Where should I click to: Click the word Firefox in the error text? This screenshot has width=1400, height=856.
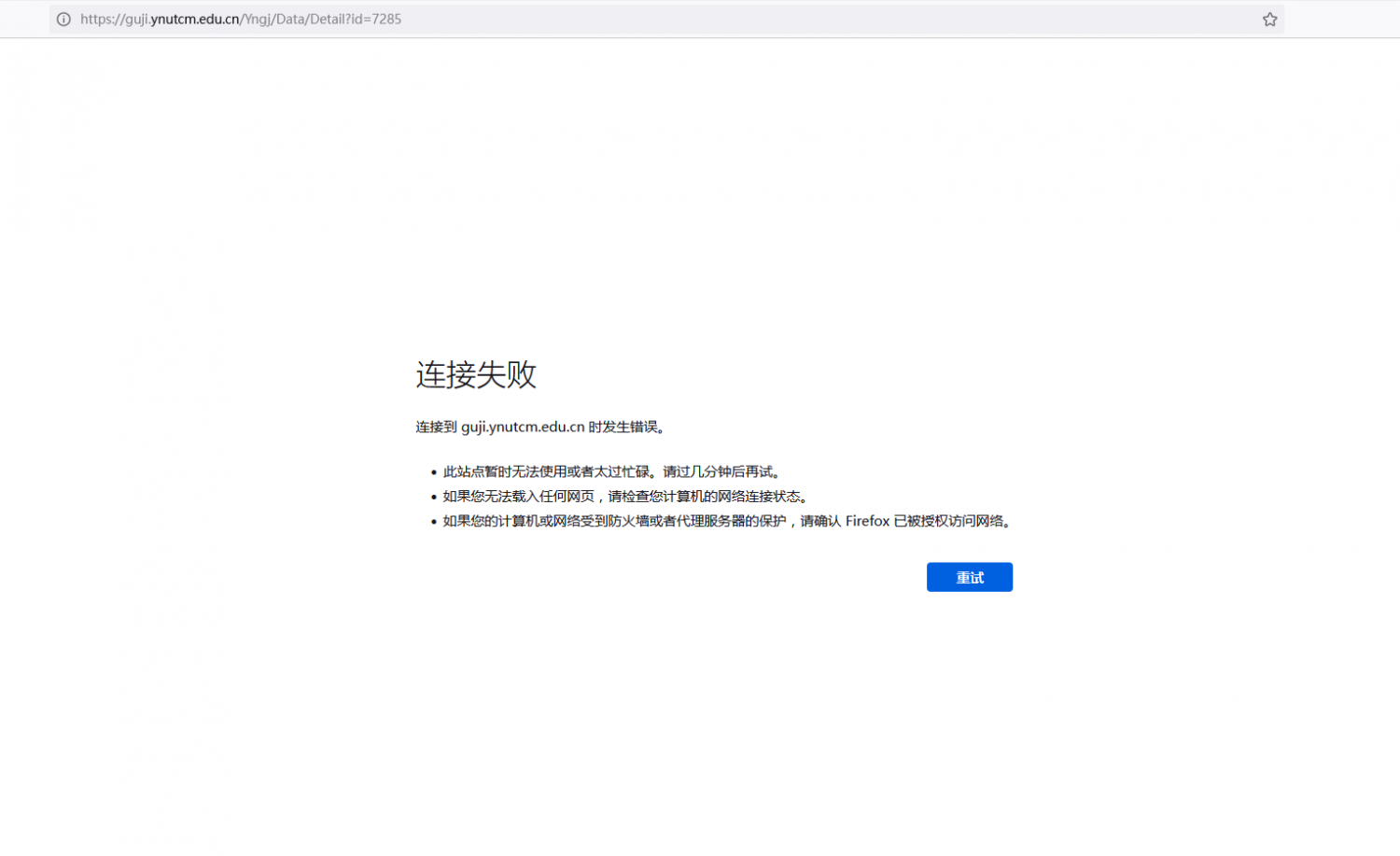click(867, 521)
